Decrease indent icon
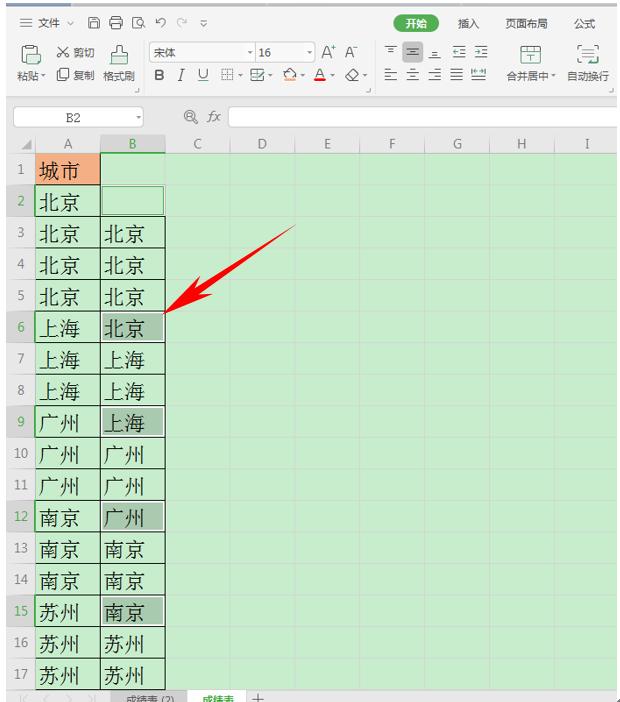 (459, 52)
